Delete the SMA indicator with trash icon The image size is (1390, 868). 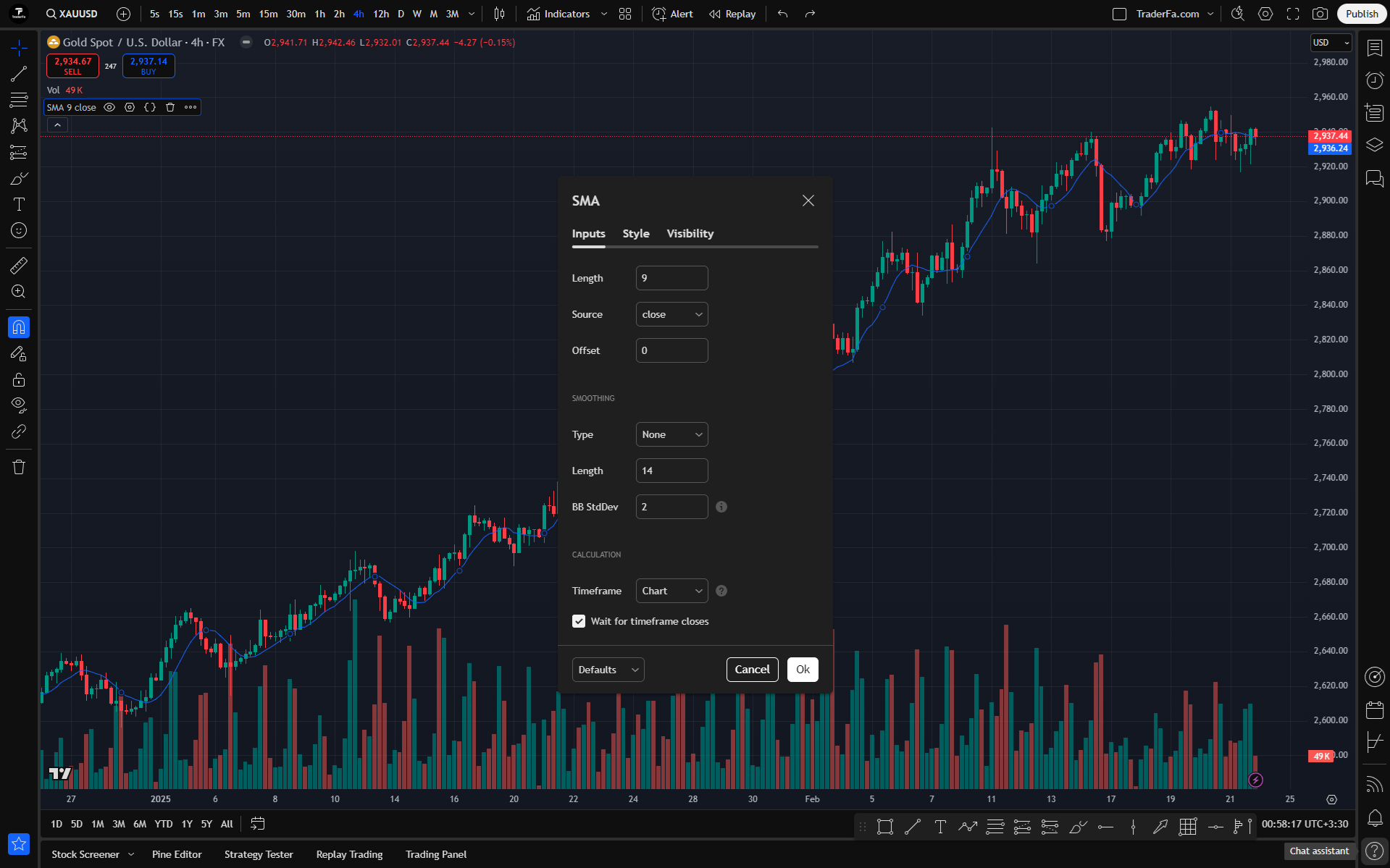click(x=170, y=107)
